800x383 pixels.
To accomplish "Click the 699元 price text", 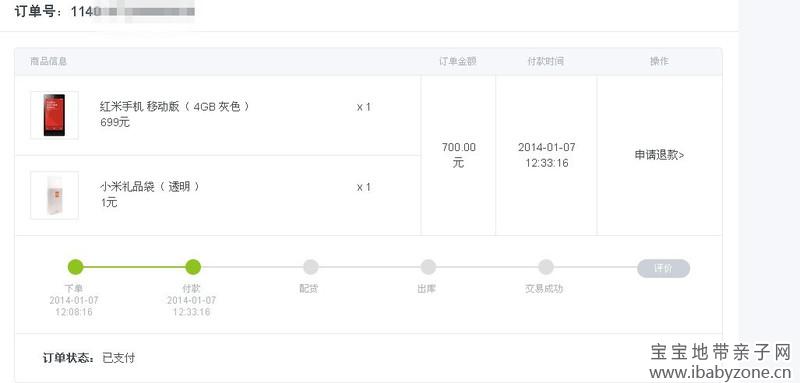I will (x=115, y=122).
